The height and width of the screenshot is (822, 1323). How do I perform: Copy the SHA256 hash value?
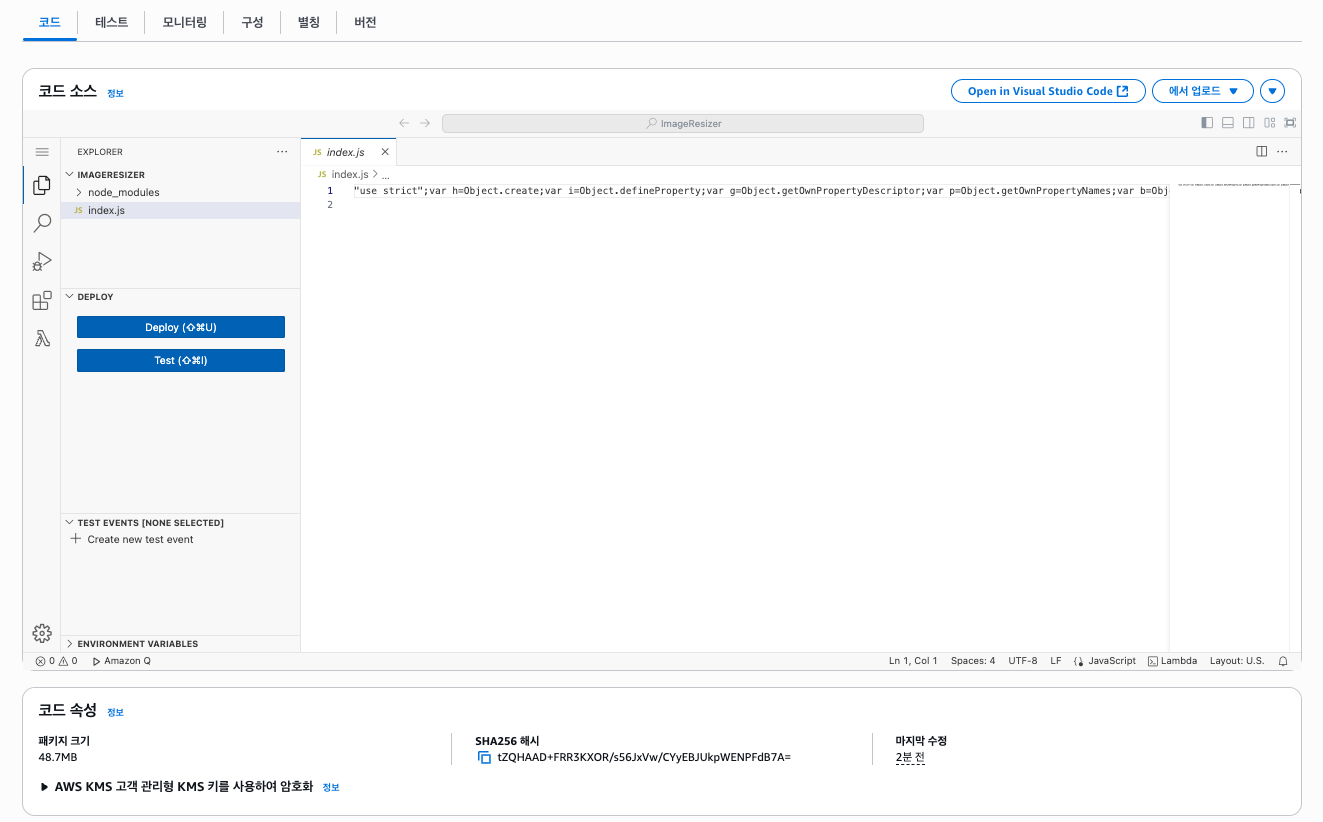pyautogui.click(x=485, y=758)
